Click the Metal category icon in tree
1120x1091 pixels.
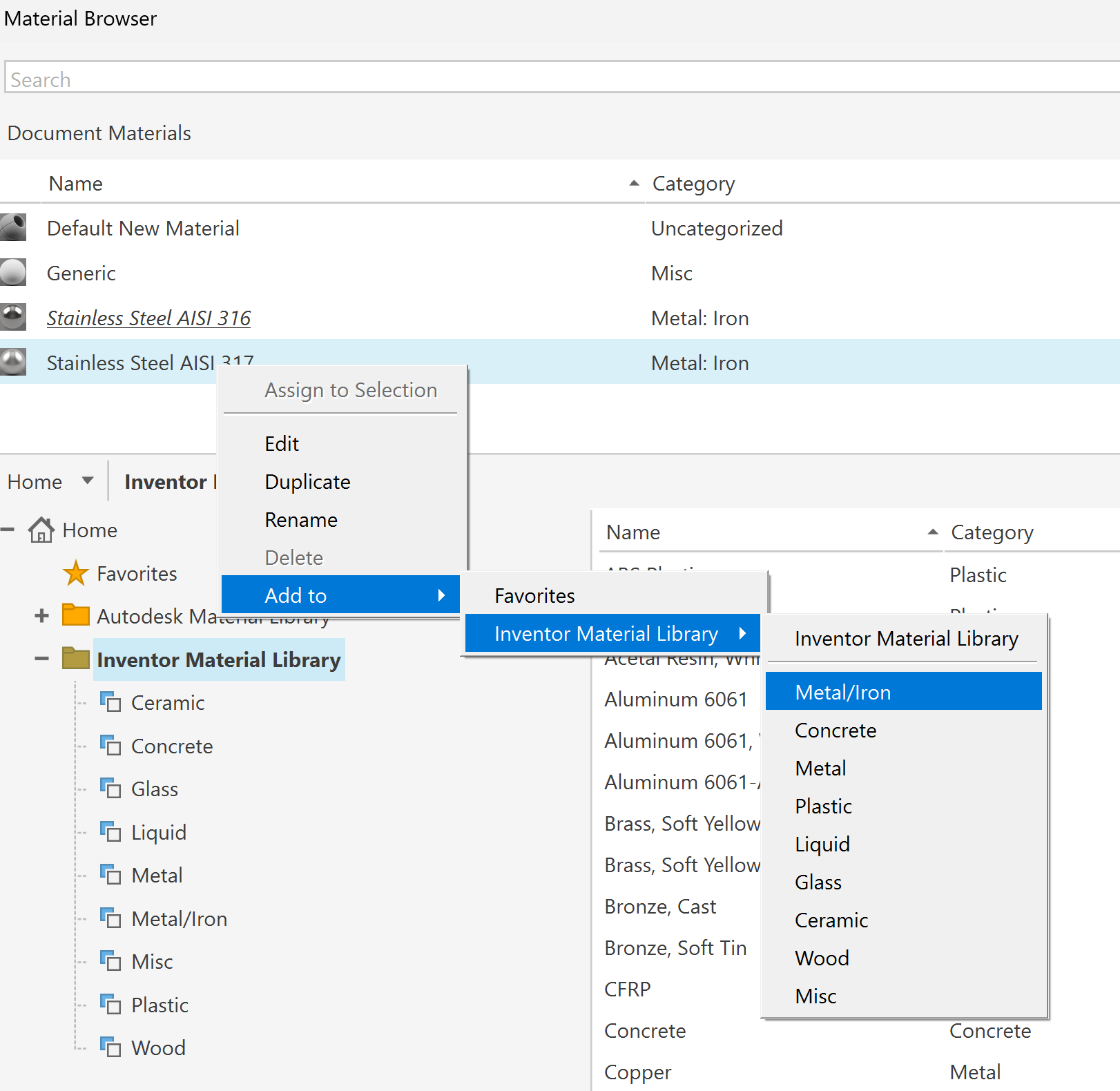pos(110,874)
